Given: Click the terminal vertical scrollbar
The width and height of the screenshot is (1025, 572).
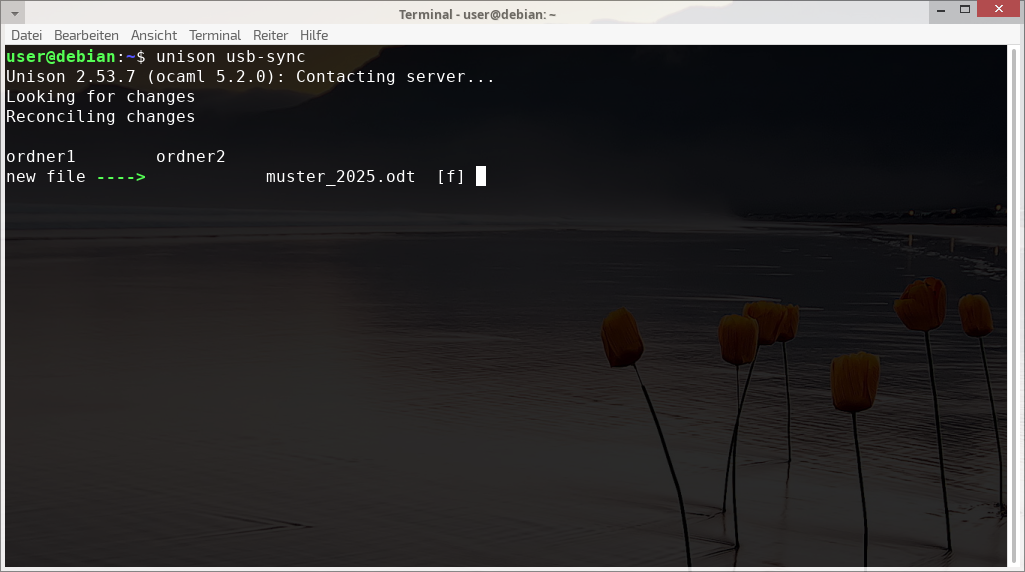Looking at the screenshot, I should pos(1014,305).
